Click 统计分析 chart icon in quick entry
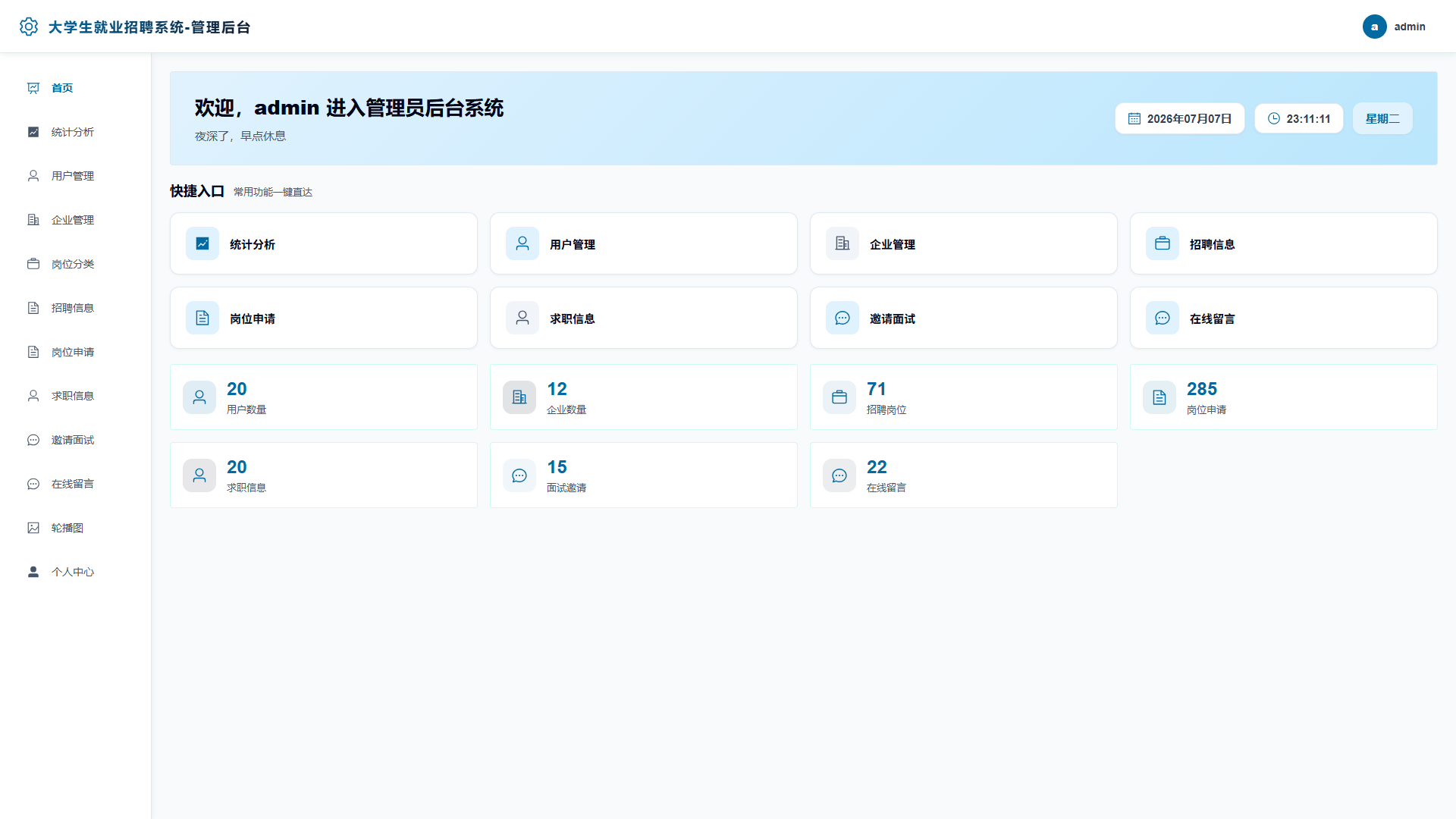This screenshot has width=1456, height=819. pyautogui.click(x=202, y=243)
